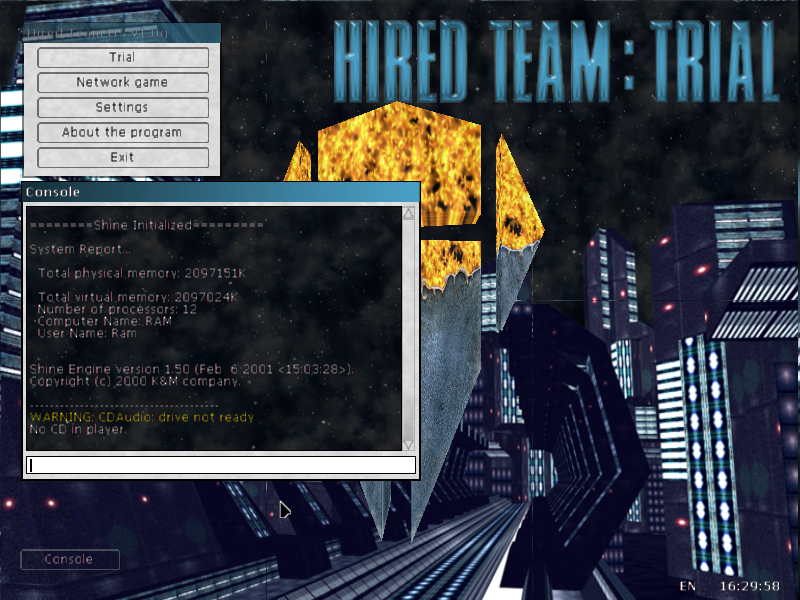This screenshot has height=600, width=800.
Task: Click the Exit button
Action: tap(122, 157)
